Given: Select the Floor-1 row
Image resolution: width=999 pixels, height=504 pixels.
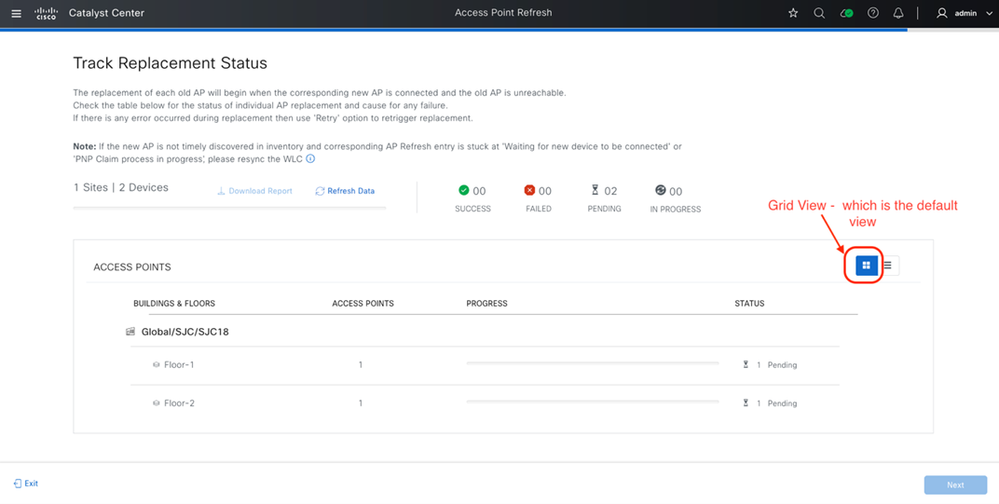Looking at the screenshot, I should (485, 365).
